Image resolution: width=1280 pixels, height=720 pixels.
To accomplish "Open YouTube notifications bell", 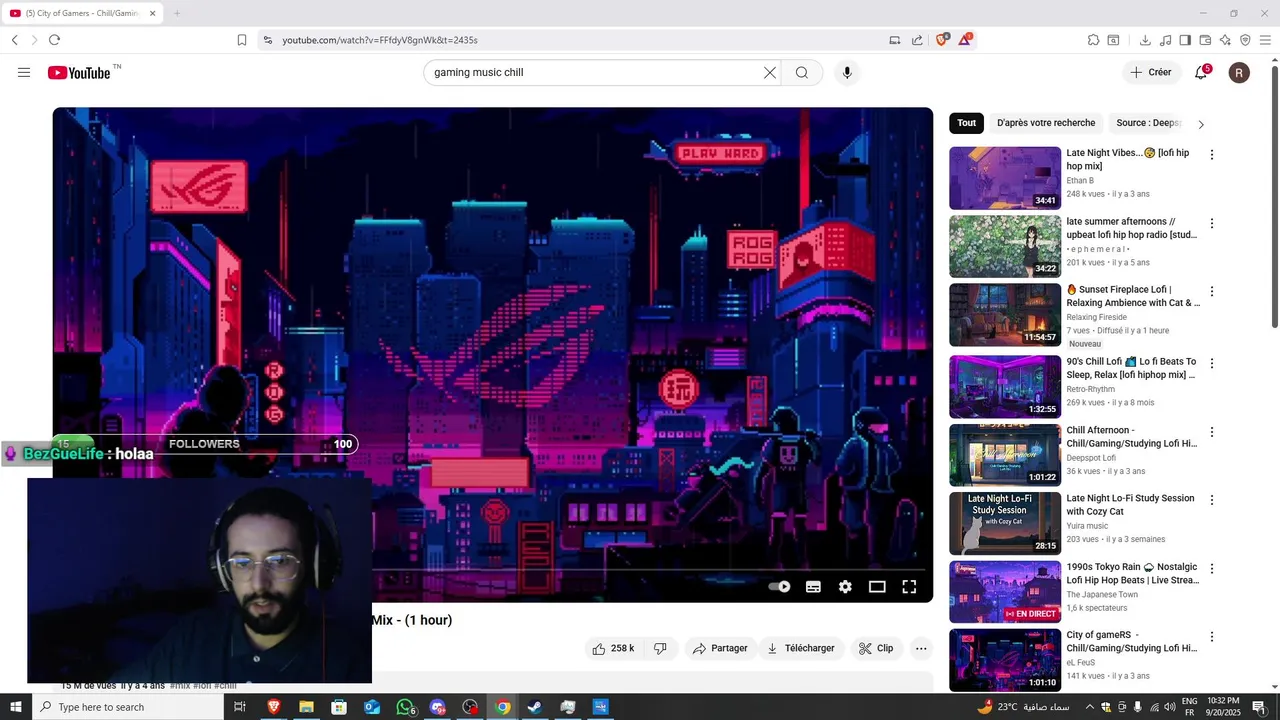I will tap(1202, 72).
